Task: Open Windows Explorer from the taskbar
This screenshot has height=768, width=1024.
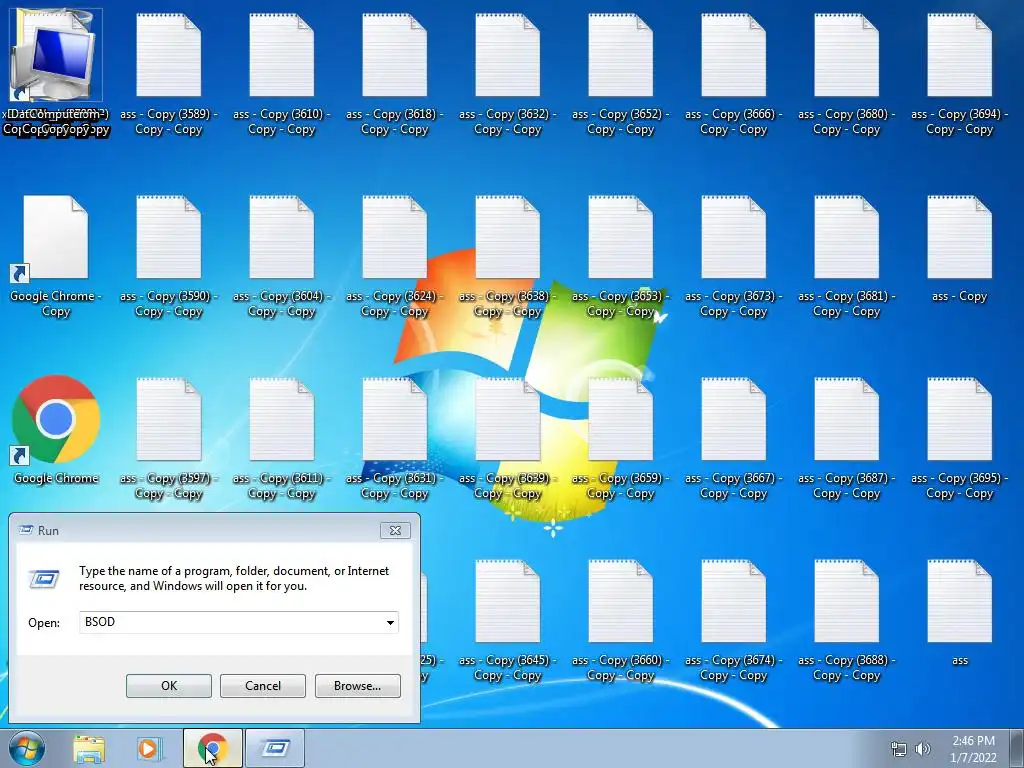Action: click(89, 748)
